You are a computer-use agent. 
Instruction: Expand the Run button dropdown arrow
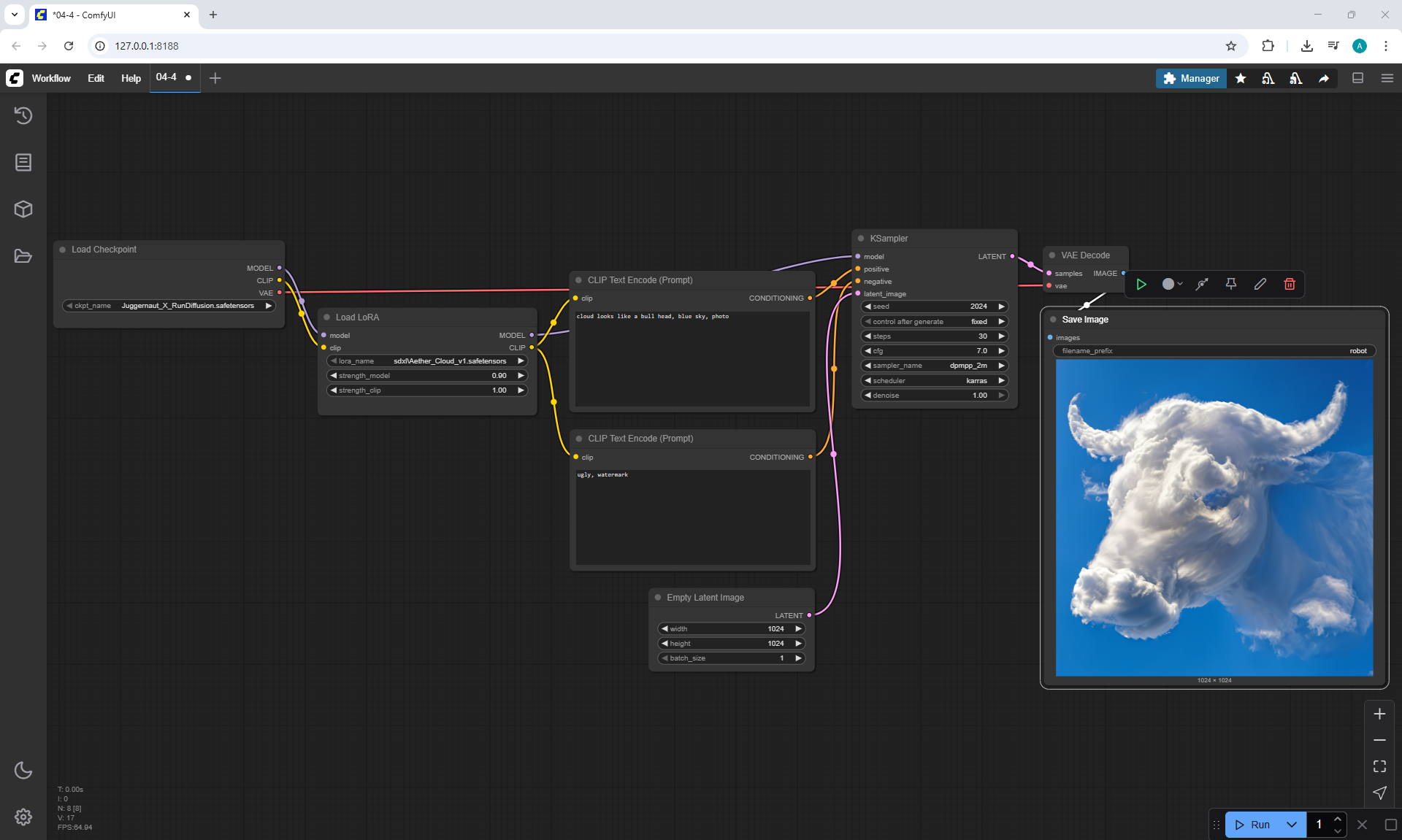point(1291,825)
